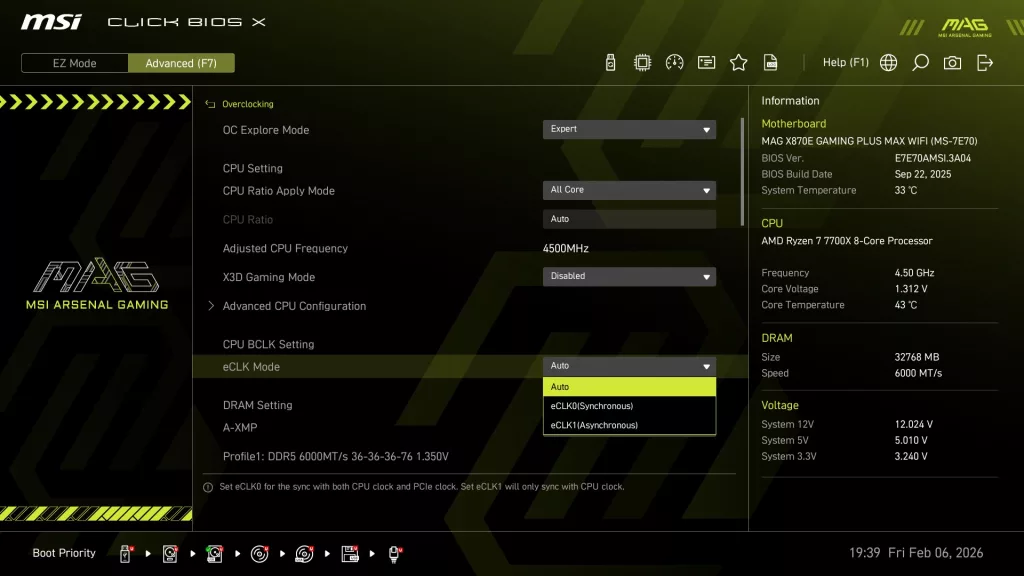Open the BIOS log file icon
The height and width of the screenshot is (576, 1024).
(x=770, y=62)
